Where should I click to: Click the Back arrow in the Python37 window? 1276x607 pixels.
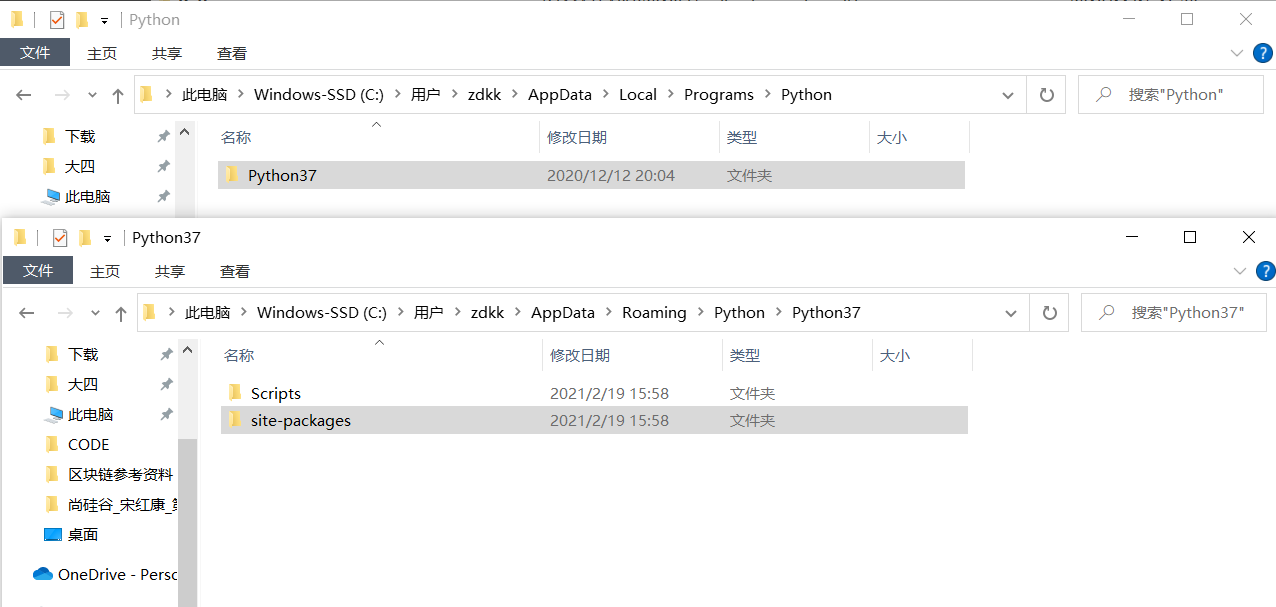click(27, 313)
